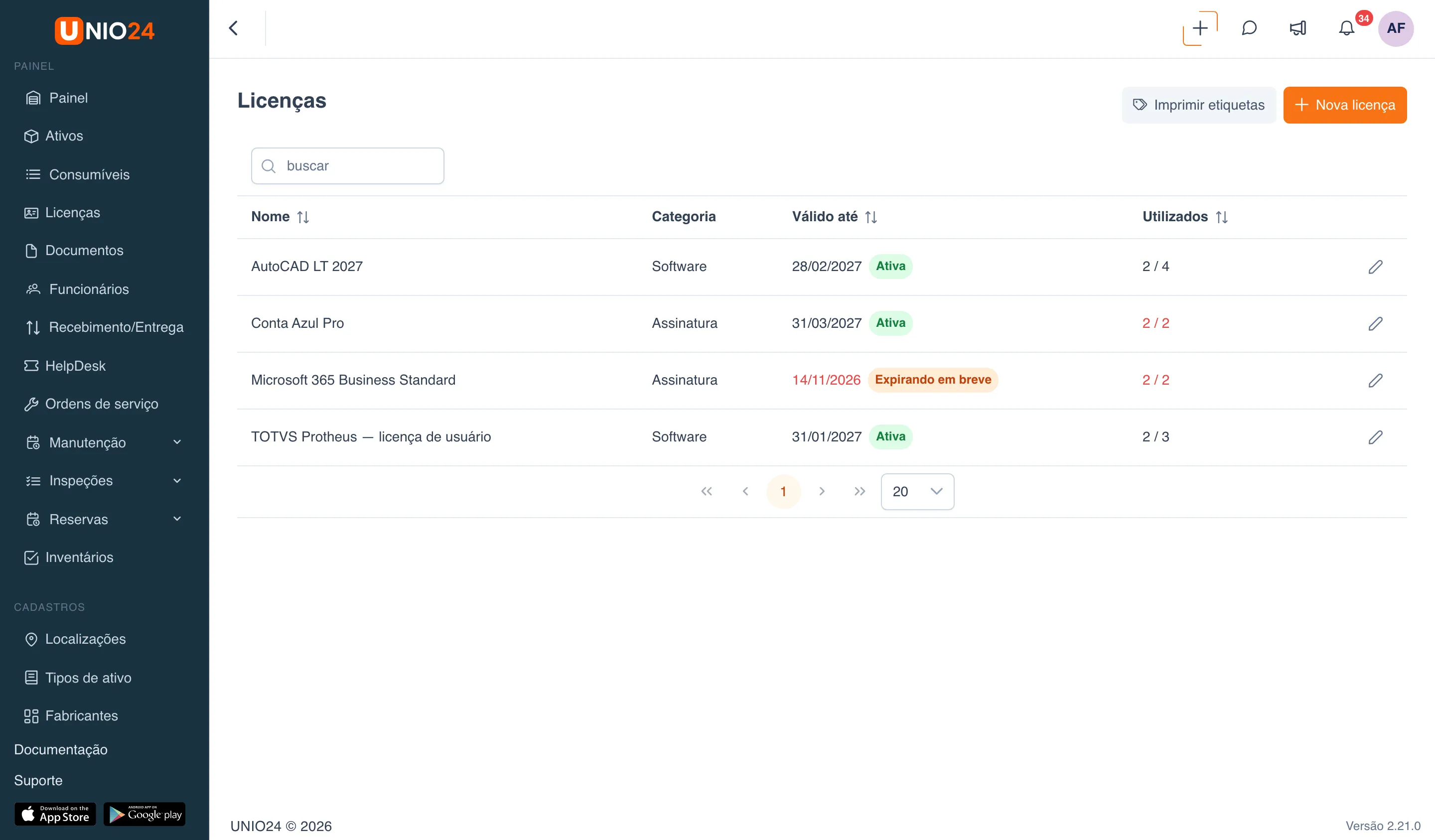Open Recebimento/Entrega in the sidebar
The width and height of the screenshot is (1435, 840).
[x=105, y=327]
